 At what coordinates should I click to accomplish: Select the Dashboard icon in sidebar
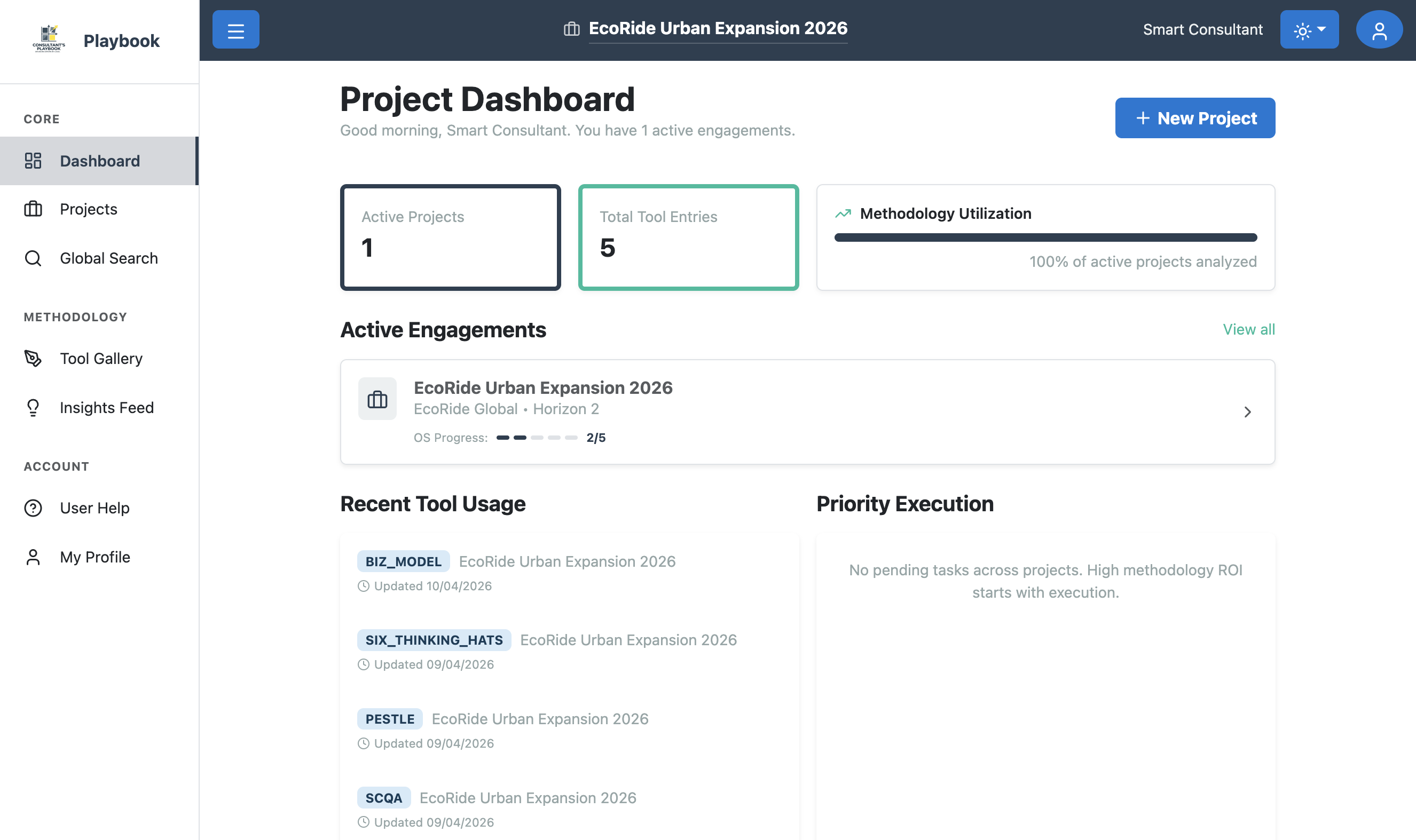(34, 161)
